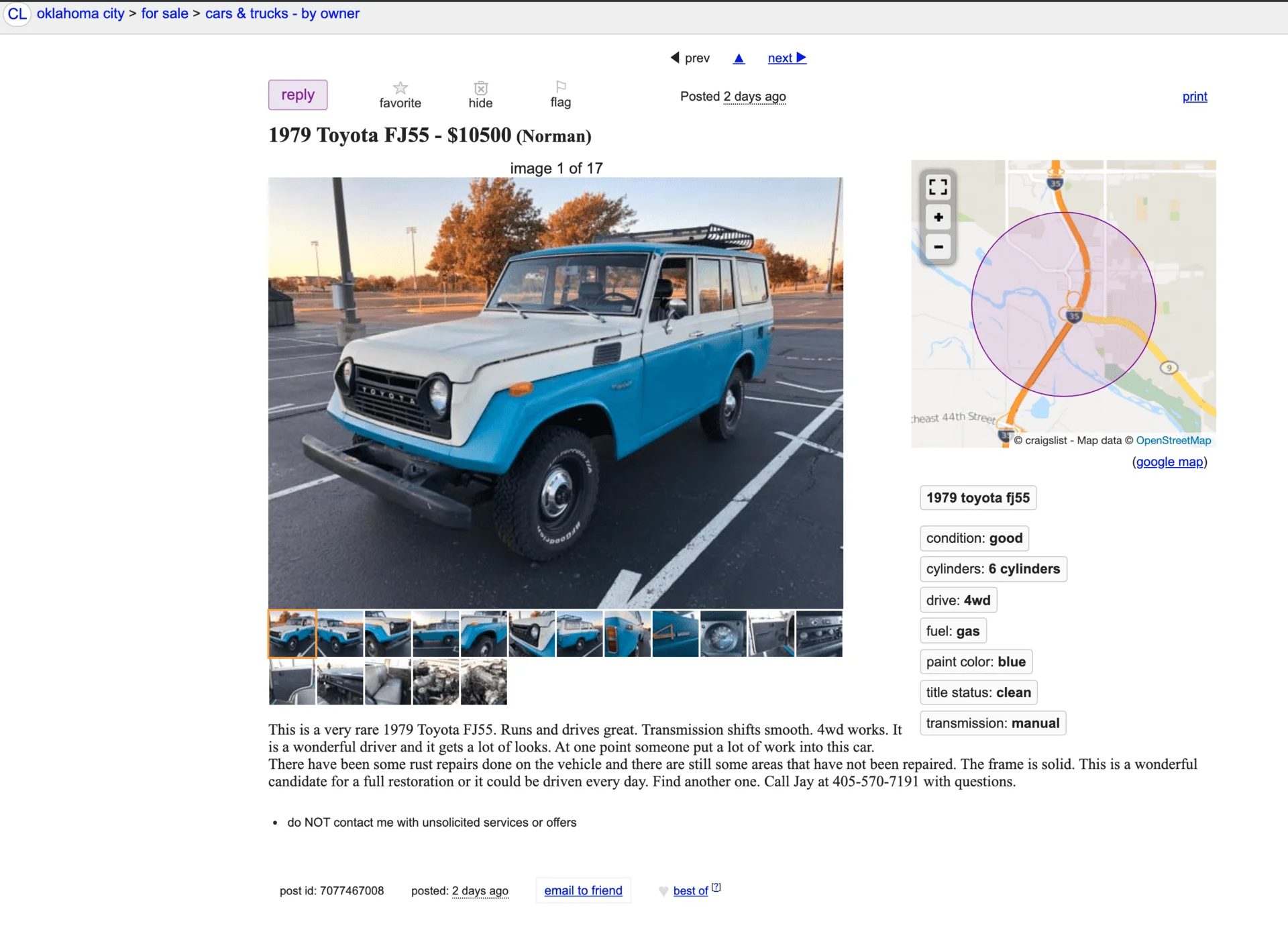Go to previous listing arrow
Screen dimensions: 1288x934
tap(676, 58)
